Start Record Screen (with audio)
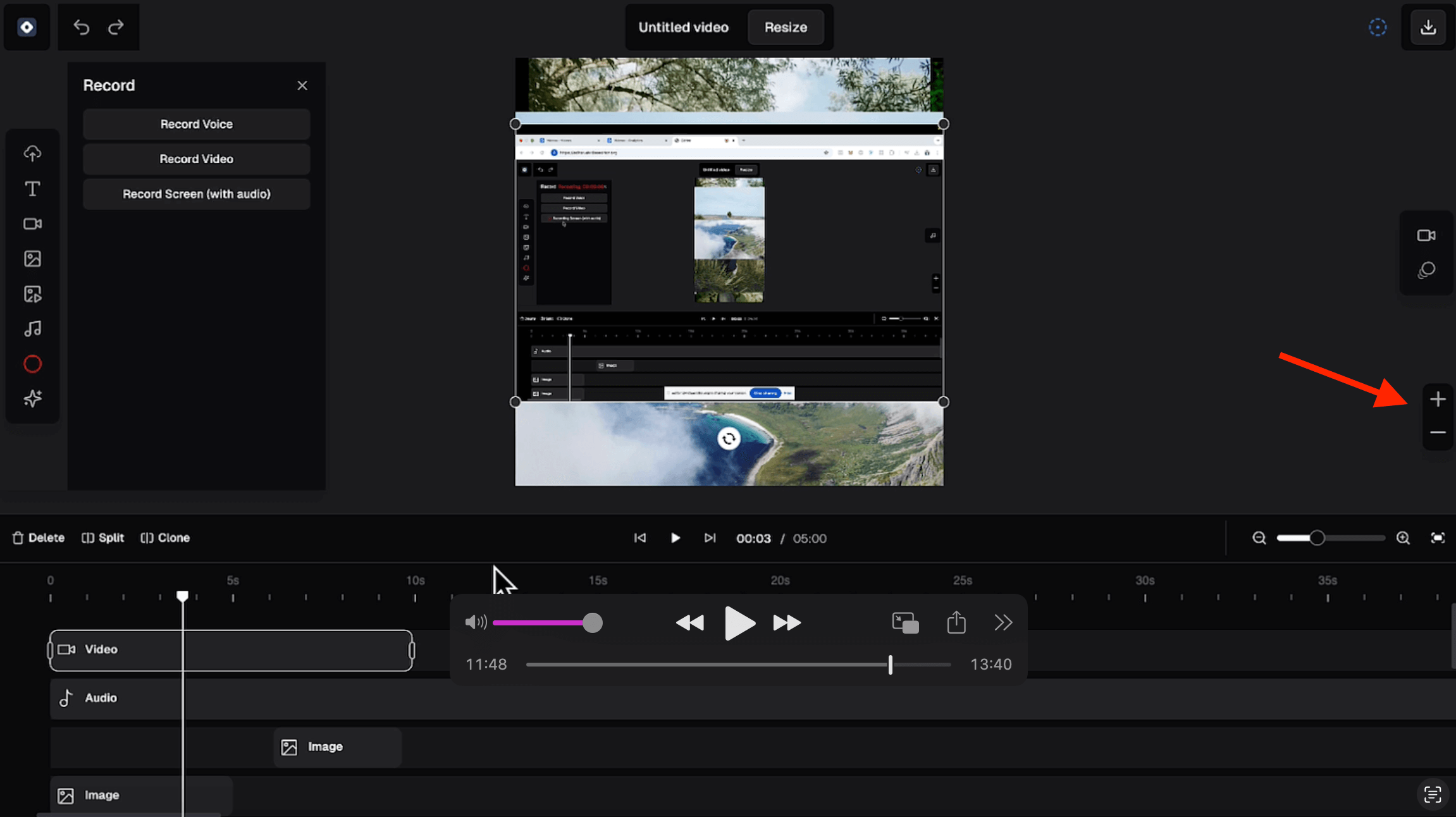 (x=196, y=194)
